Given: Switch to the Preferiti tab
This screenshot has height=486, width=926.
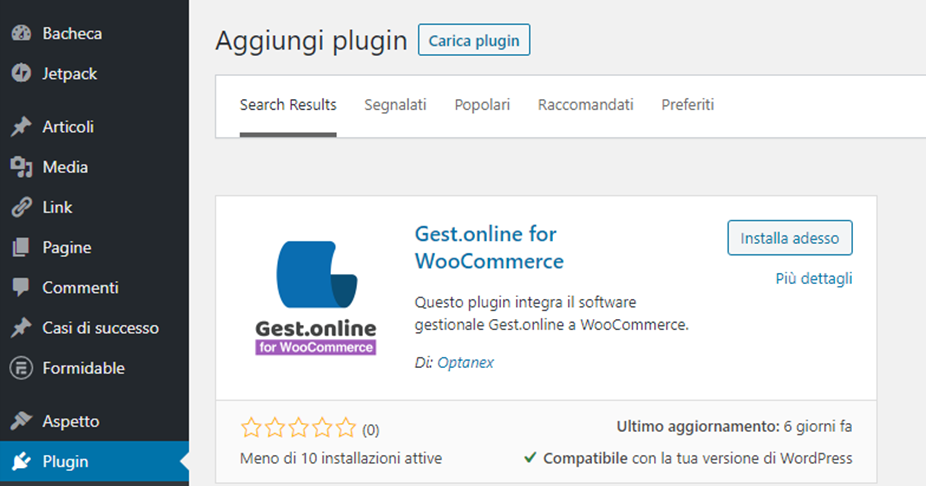Looking at the screenshot, I should tap(687, 105).
